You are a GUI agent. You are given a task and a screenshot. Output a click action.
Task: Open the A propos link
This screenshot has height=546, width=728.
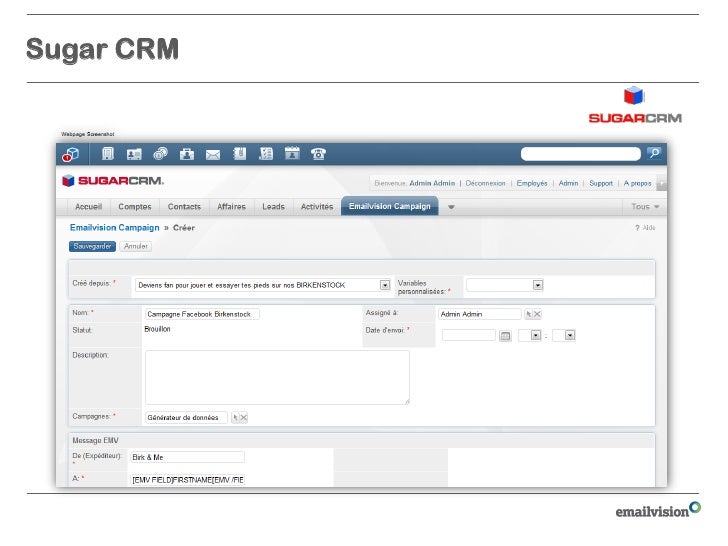click(637, 183)
